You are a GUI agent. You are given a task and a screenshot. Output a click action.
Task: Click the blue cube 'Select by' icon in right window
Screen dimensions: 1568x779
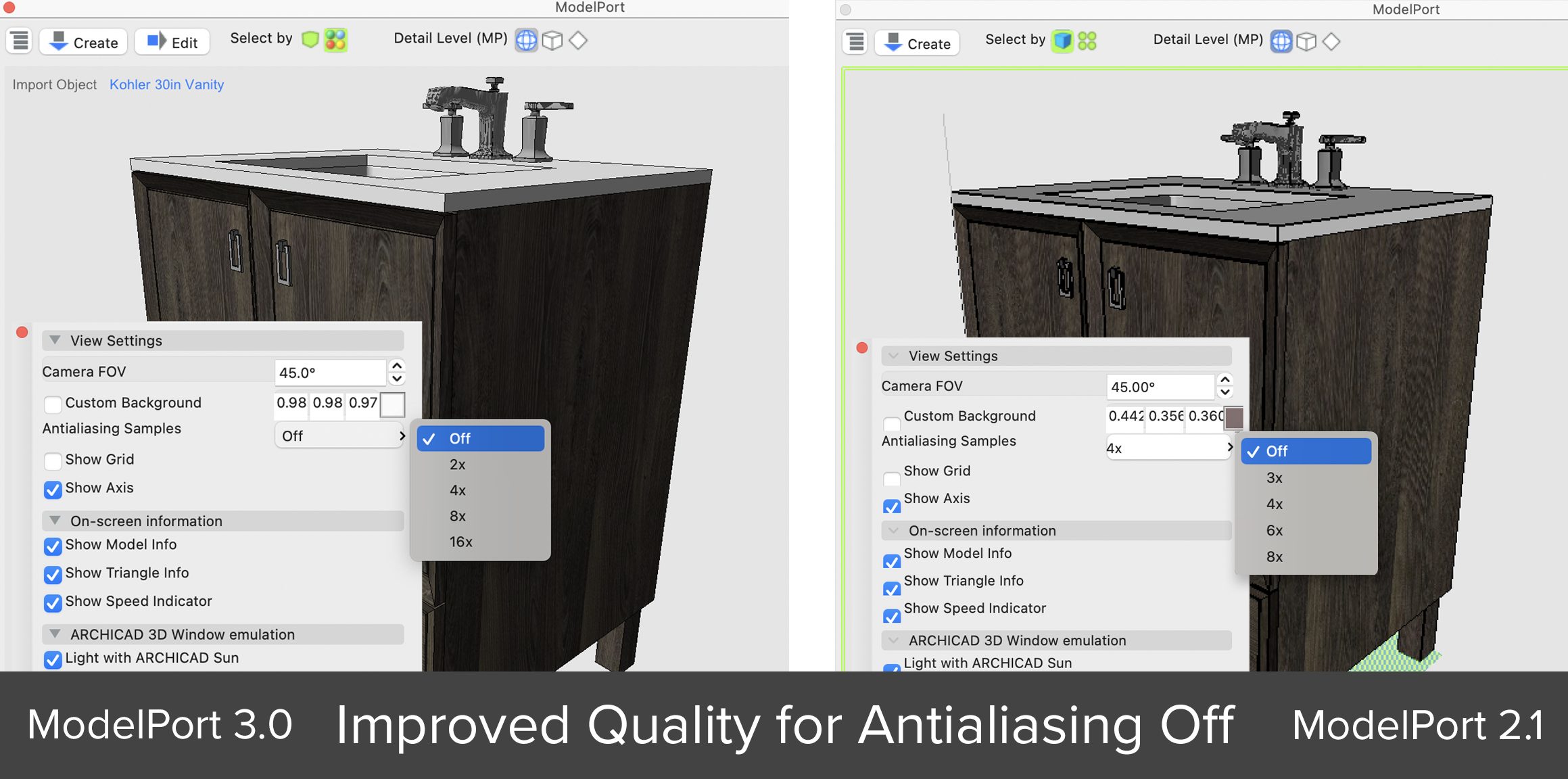pos(1063,41)
